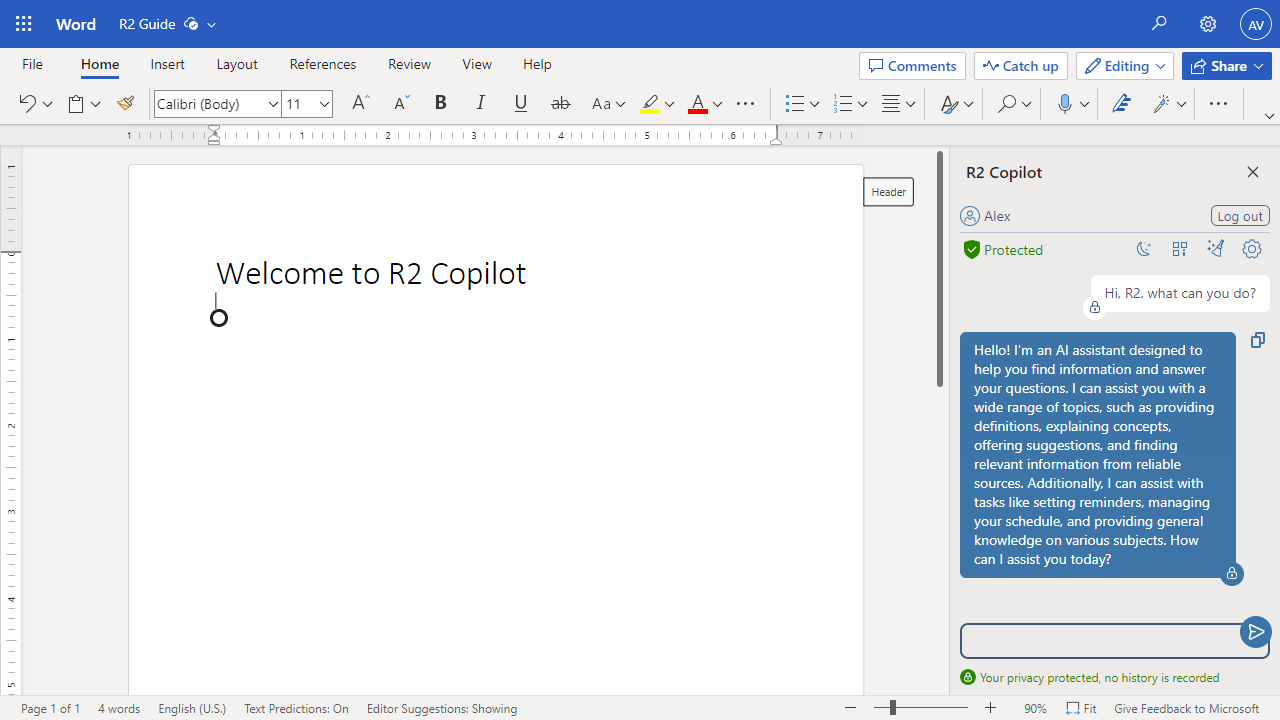
Task: Copy the assistant reply with copy icon
Action: tap(1258, 341)
